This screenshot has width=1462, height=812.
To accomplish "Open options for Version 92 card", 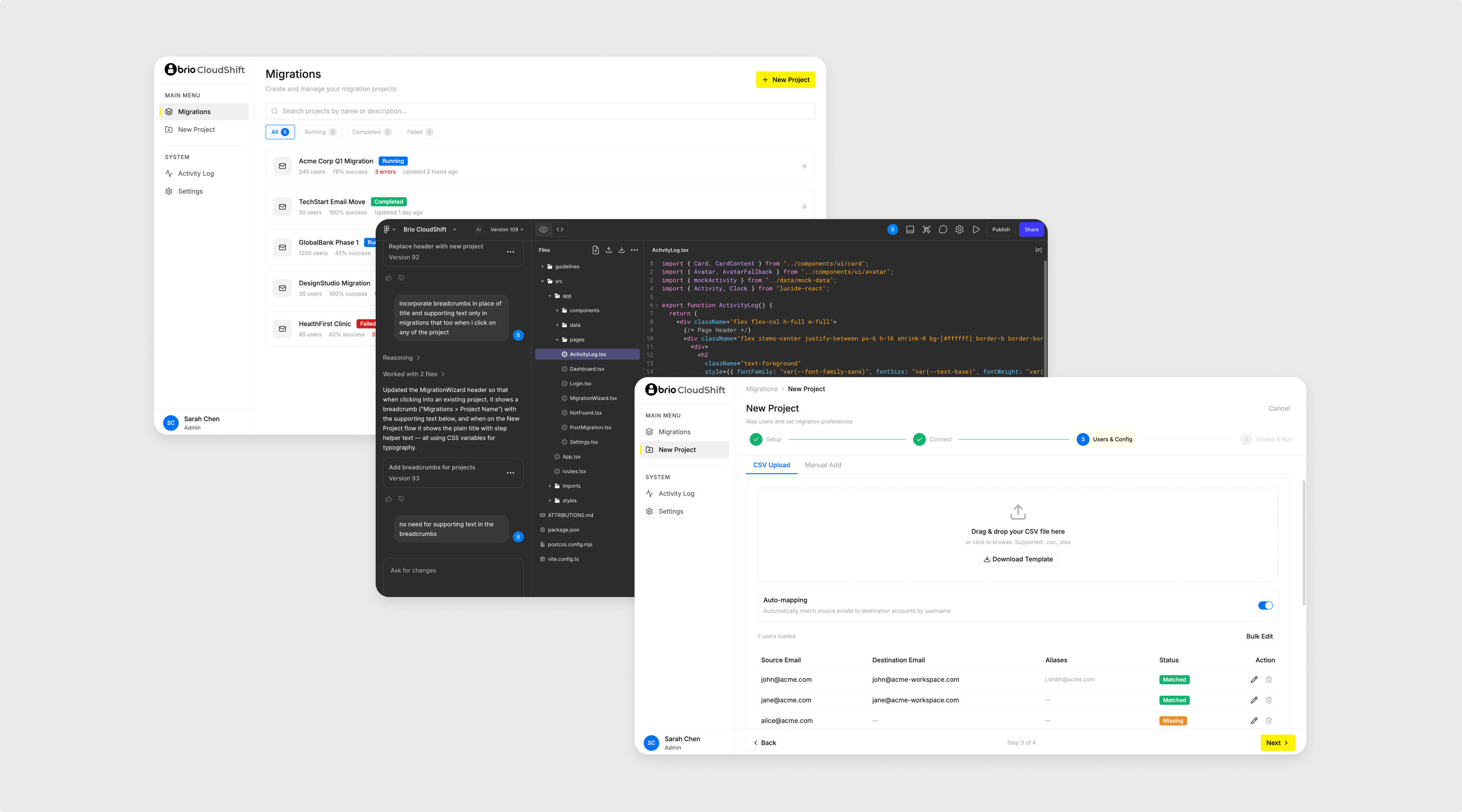I will [x=510, y=251].
